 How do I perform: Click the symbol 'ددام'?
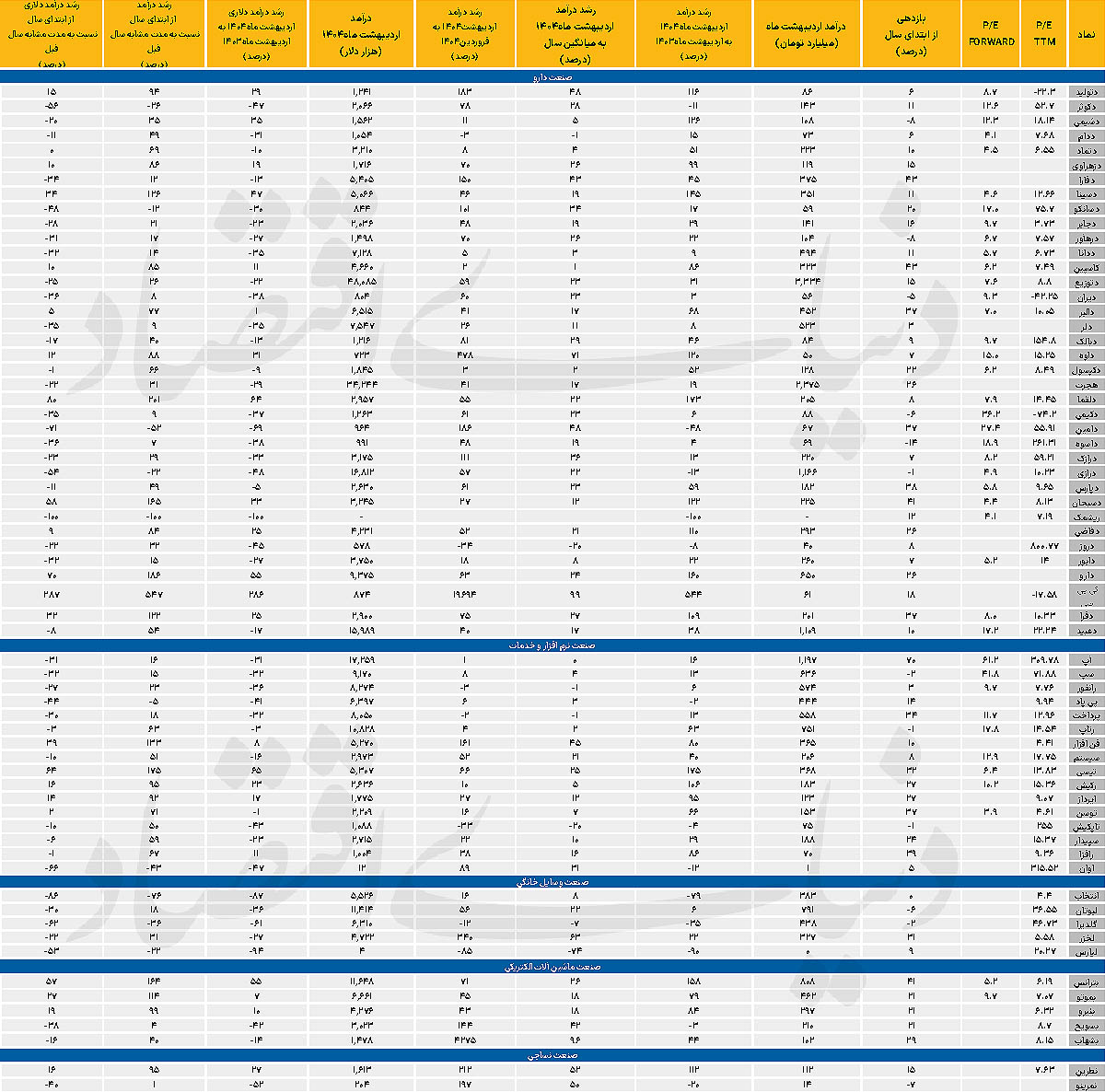tap(1086, 134)
